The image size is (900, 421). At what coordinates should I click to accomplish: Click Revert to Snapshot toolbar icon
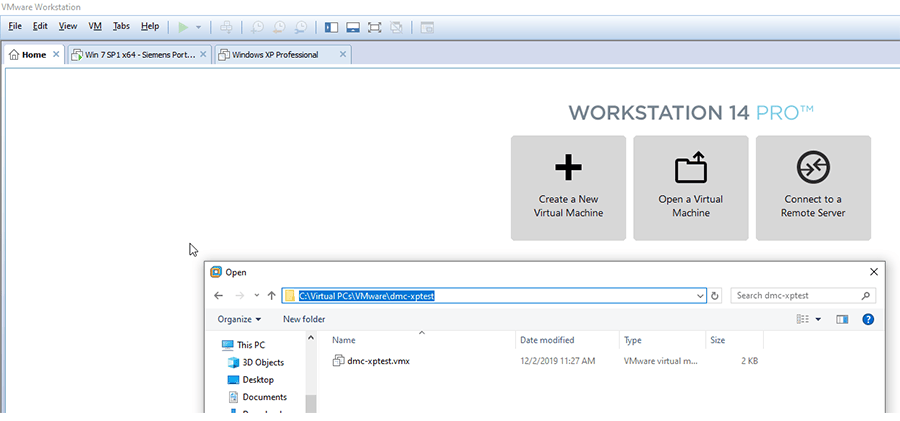pyautogui.click(x=280, y=27)
